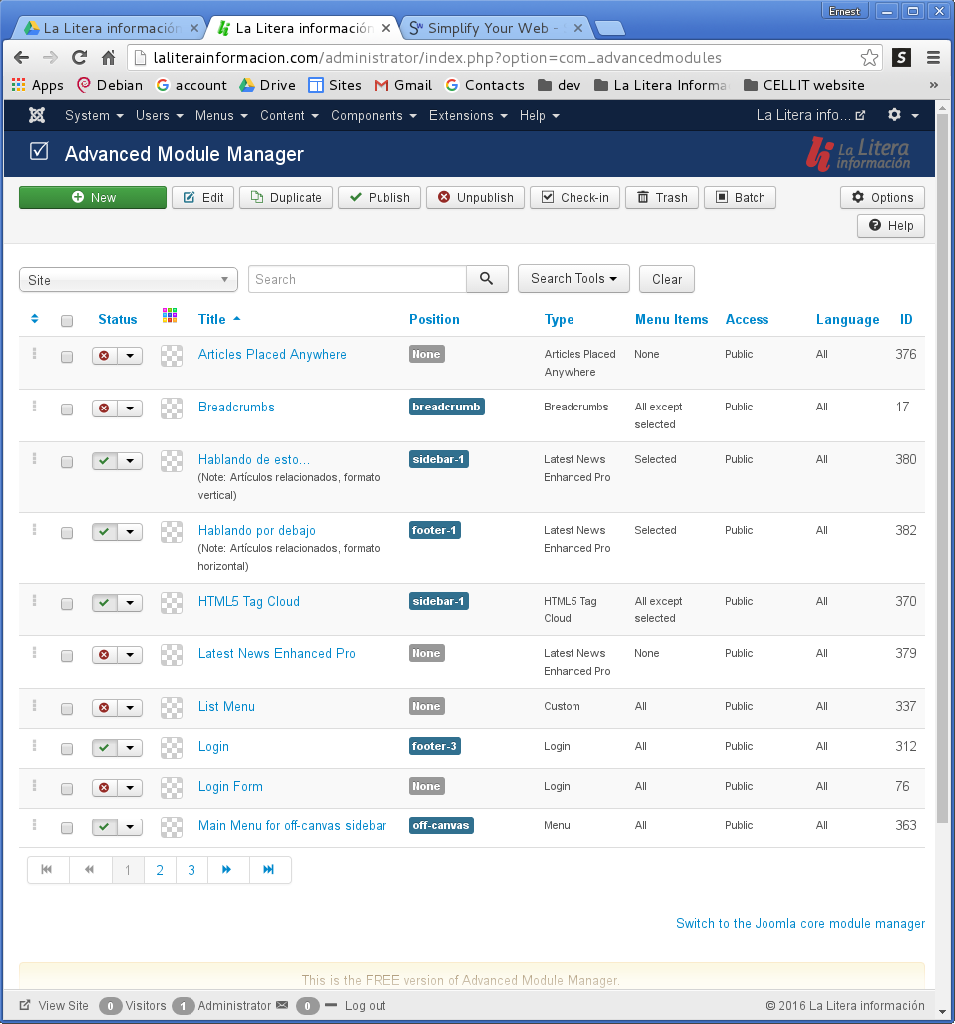Click the sort order arrows column icon
Screen dimensions: 955x1024
35,319
